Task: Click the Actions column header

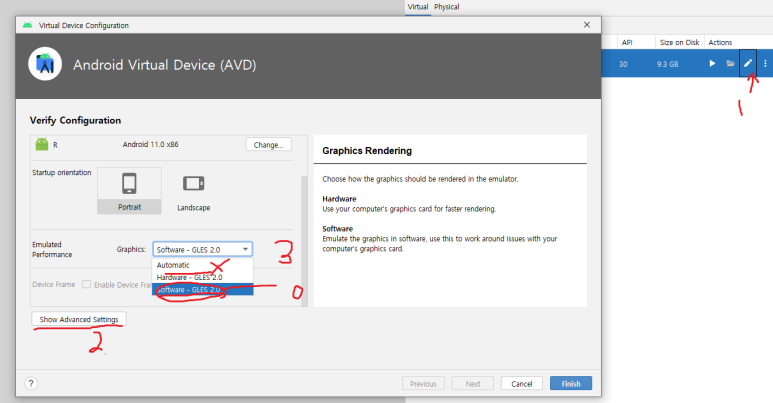Action: [x=720, y=42]
